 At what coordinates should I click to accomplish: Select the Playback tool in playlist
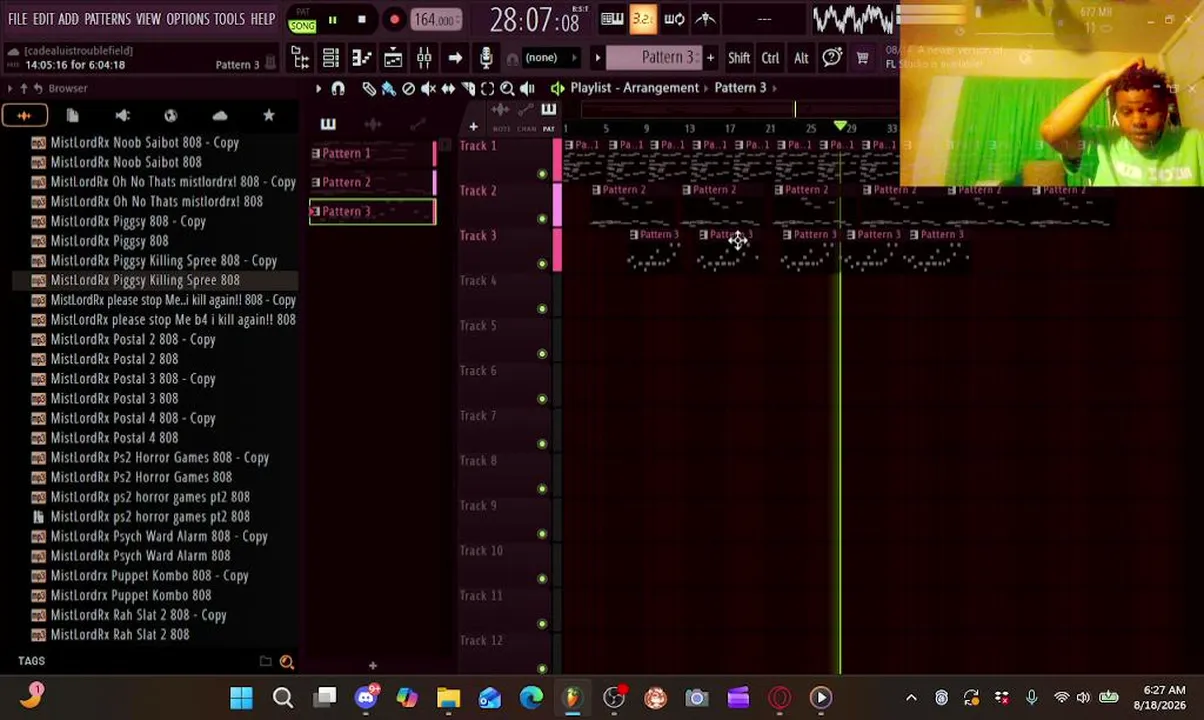pyautogui.click(x=527, y=88)
